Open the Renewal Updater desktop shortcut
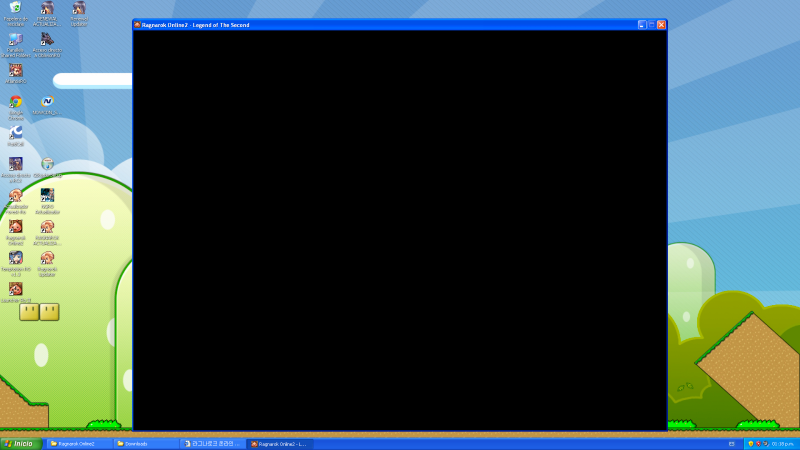This screenshot has height=450, width=800. [79, 14]
